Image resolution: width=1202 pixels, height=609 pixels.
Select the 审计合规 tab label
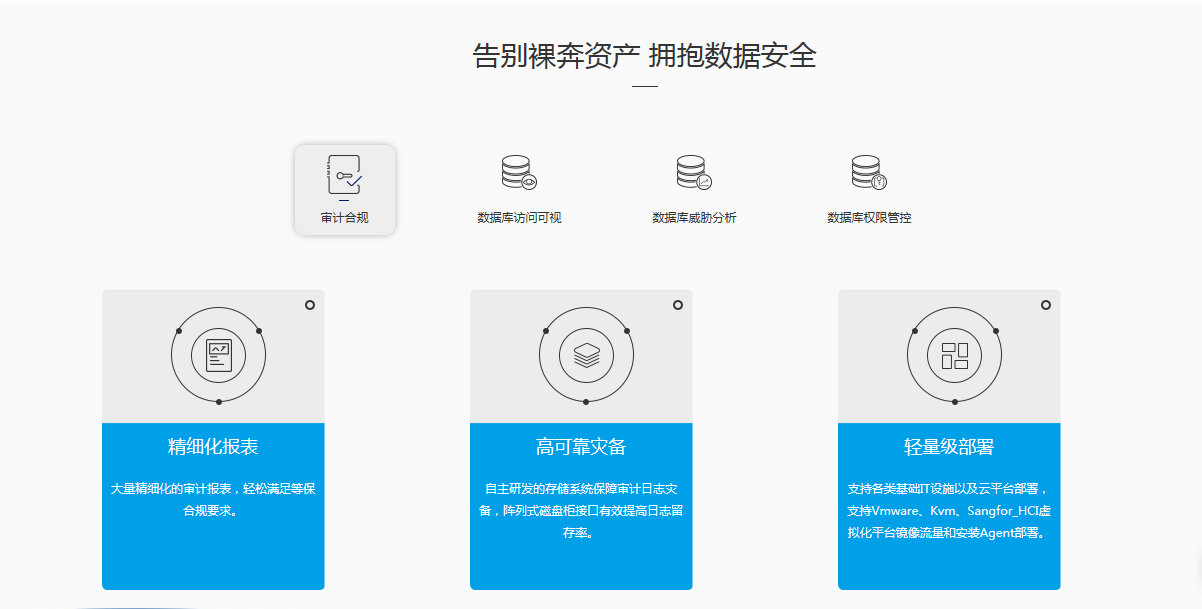[x=345, y=218]
